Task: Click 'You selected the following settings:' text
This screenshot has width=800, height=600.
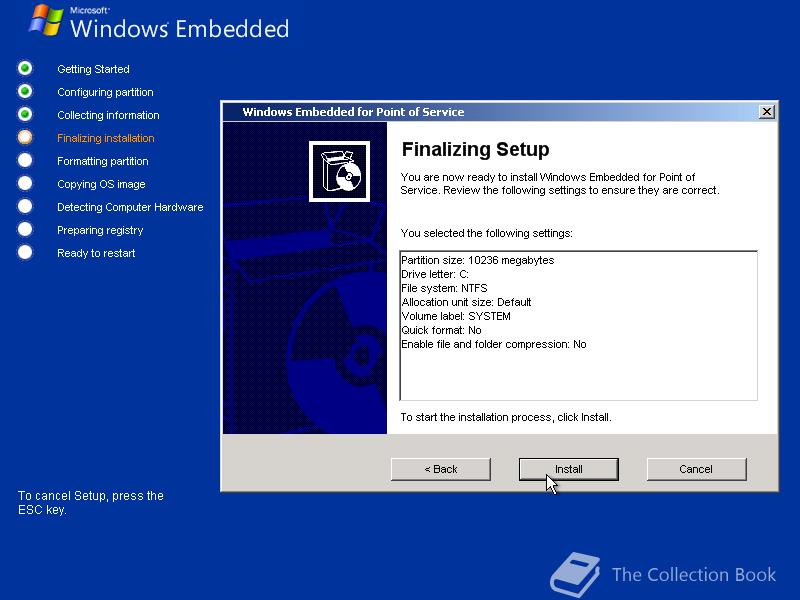Action: (x=486, y=233)
